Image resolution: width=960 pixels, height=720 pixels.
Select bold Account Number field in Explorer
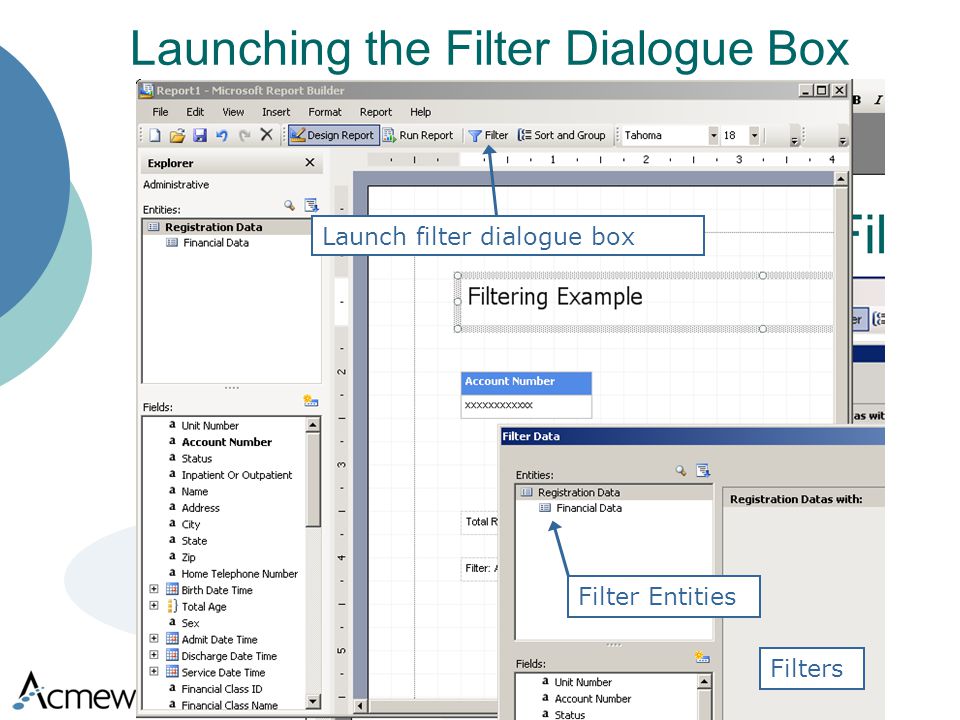pos(227,442)
